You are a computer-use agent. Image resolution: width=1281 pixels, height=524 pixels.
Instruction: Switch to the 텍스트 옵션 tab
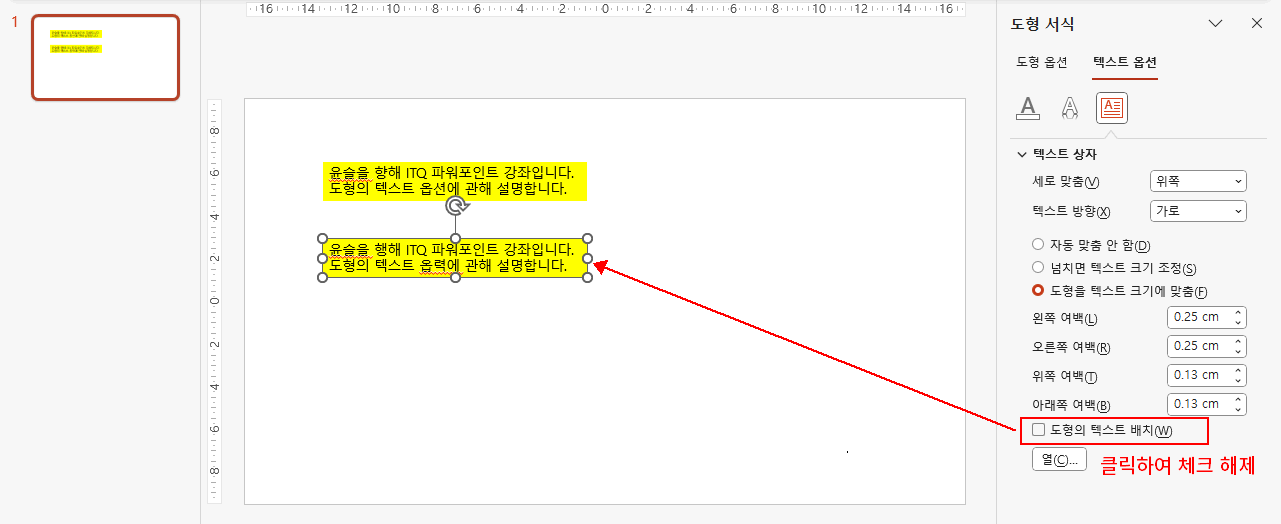pos(1125,62)
